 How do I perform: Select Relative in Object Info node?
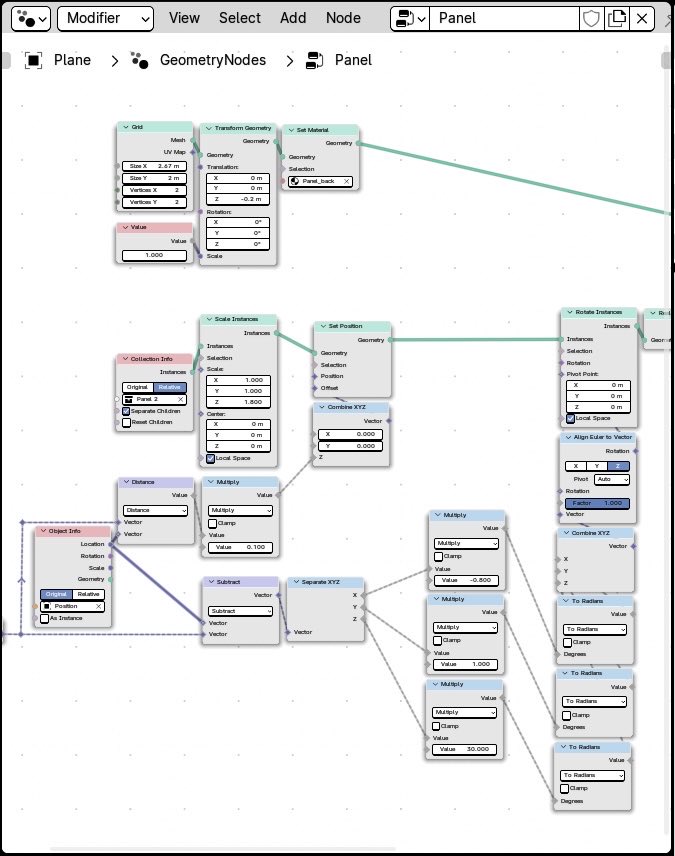(x=88, y=595)
